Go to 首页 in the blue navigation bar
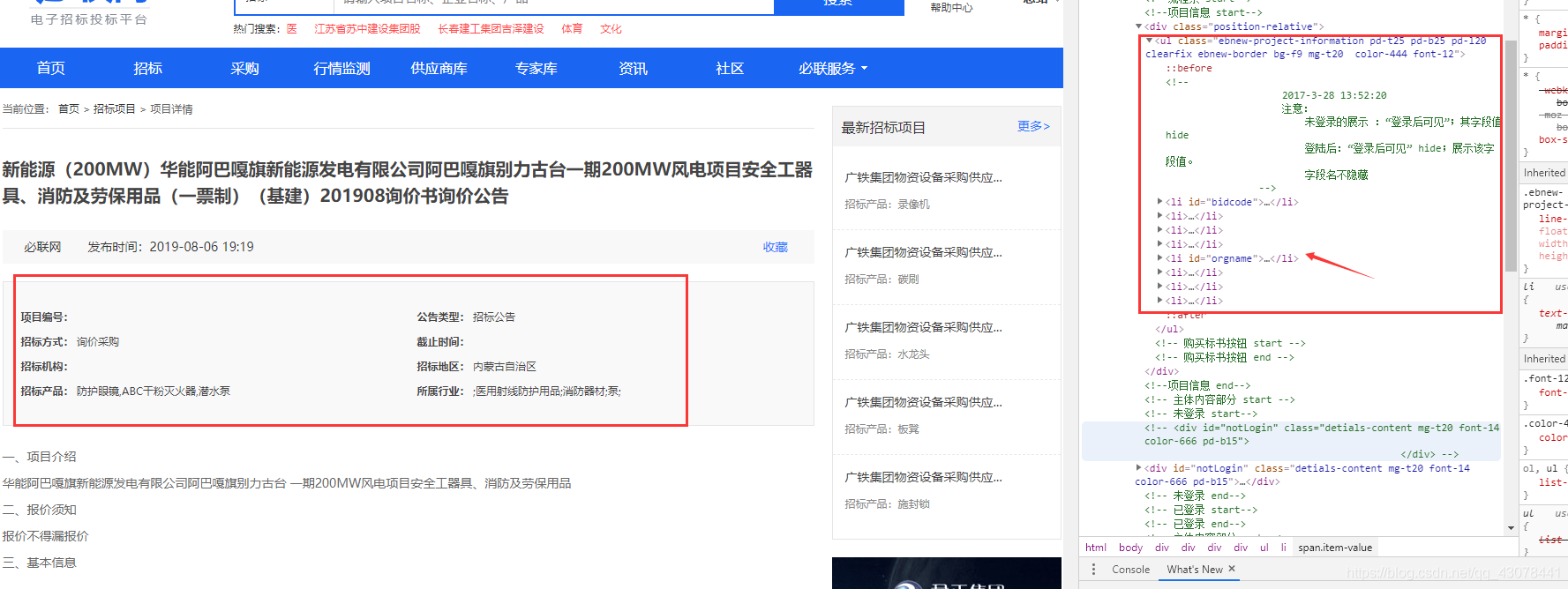Image resolution: width=1568 pixels, height=589 pixels. click(50, 68)
